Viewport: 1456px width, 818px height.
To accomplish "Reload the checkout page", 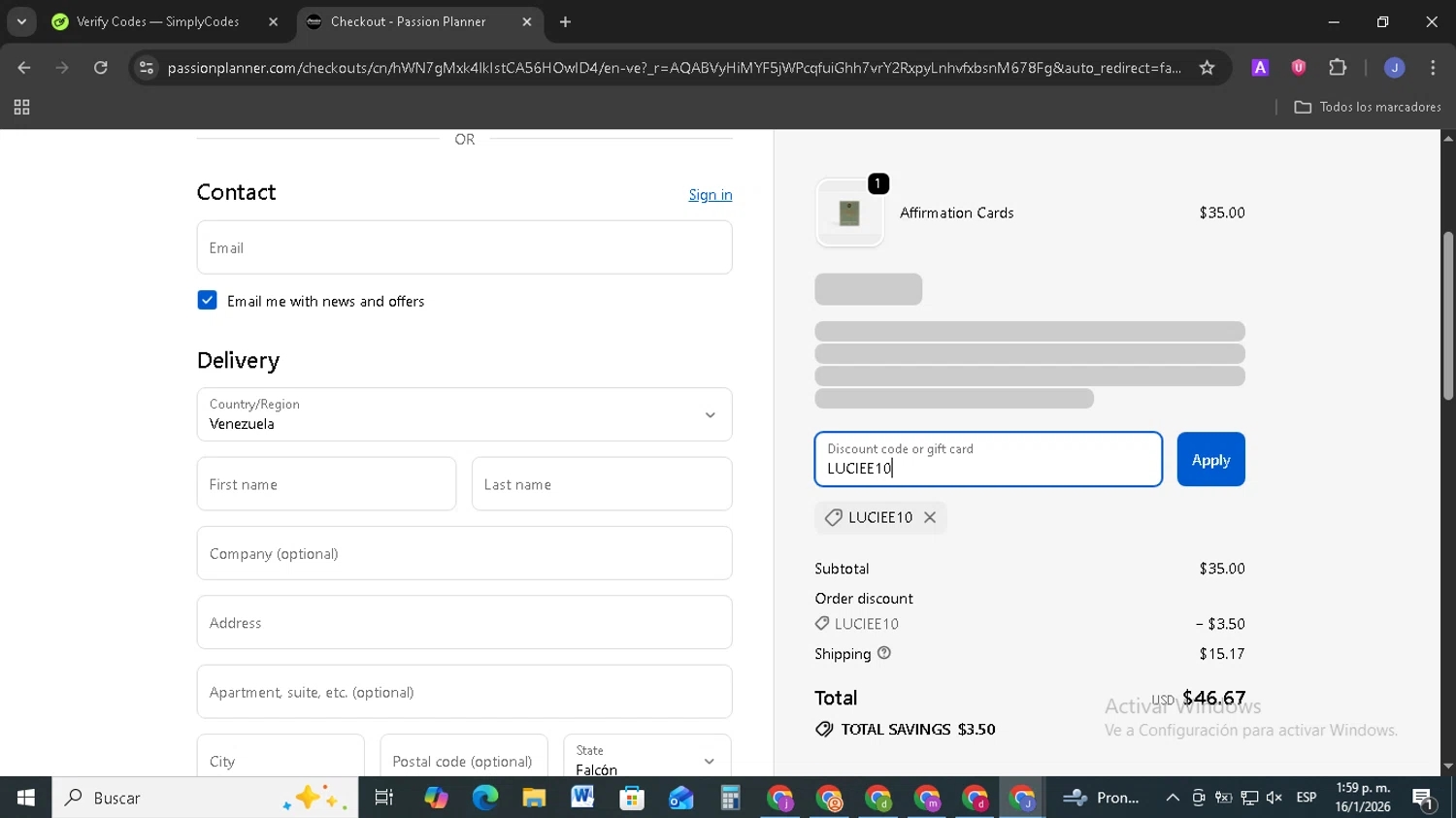I will 101,68.
